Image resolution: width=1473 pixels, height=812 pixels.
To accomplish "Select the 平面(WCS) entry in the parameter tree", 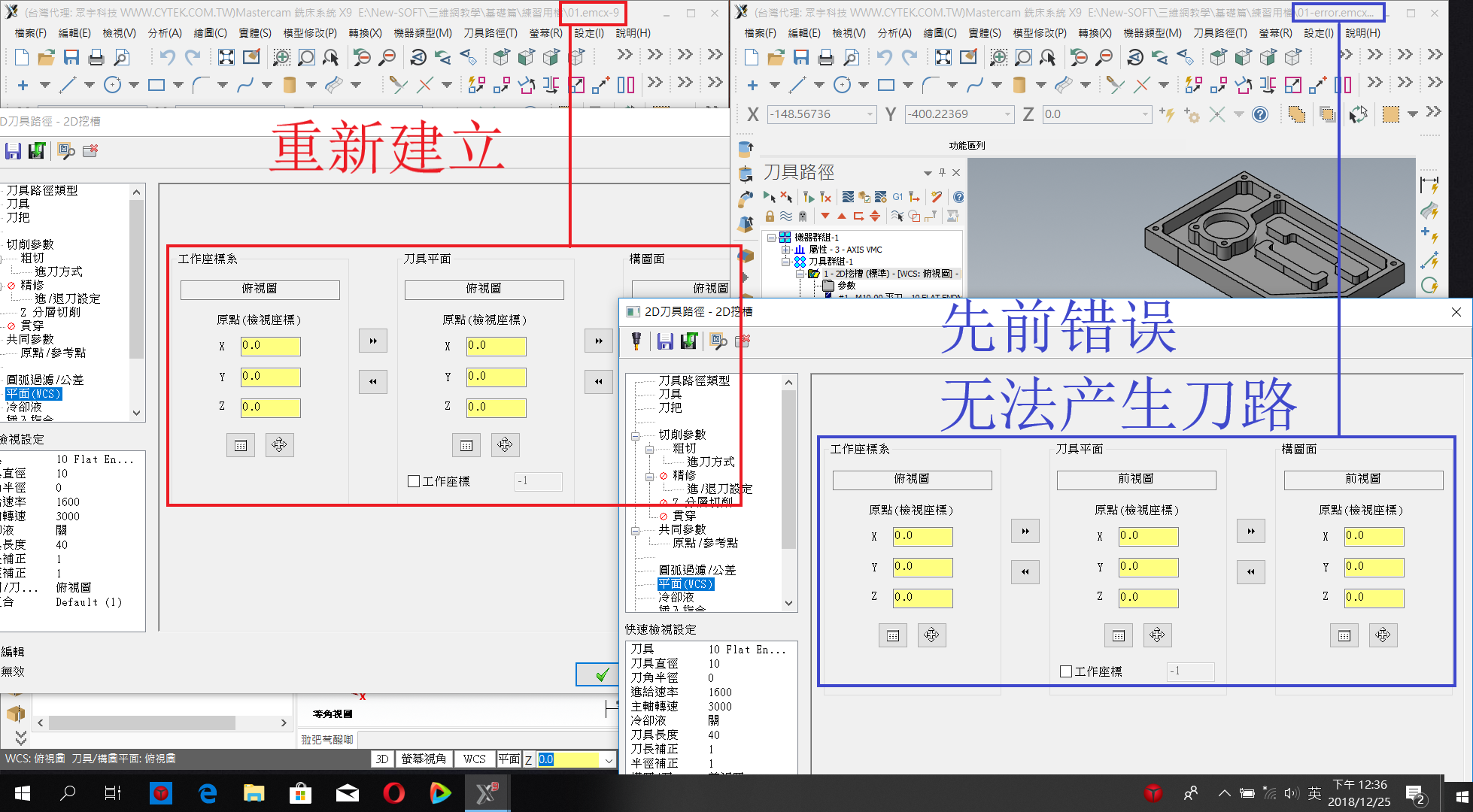I will (688, 584).
